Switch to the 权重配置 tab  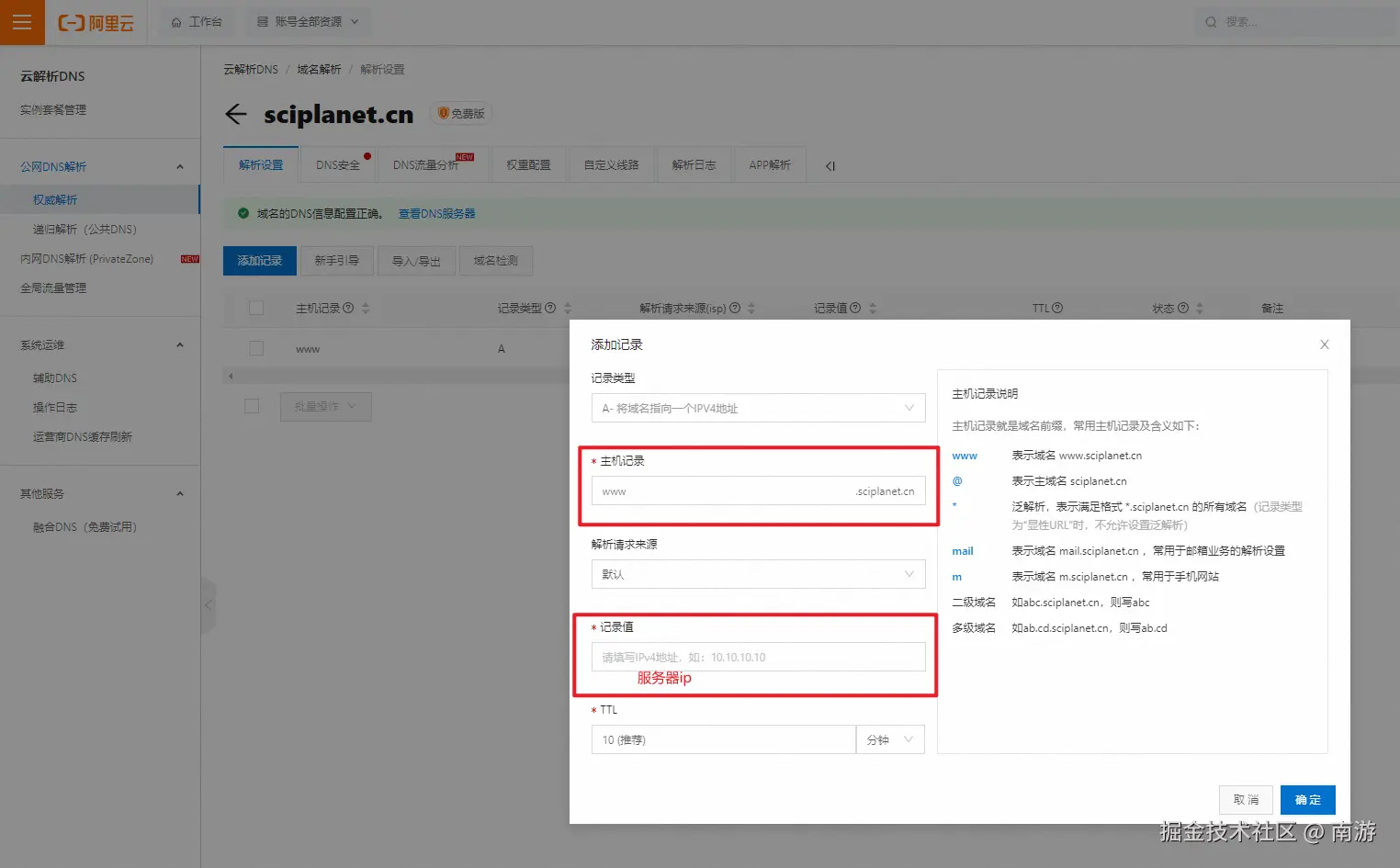click(528, 164)
